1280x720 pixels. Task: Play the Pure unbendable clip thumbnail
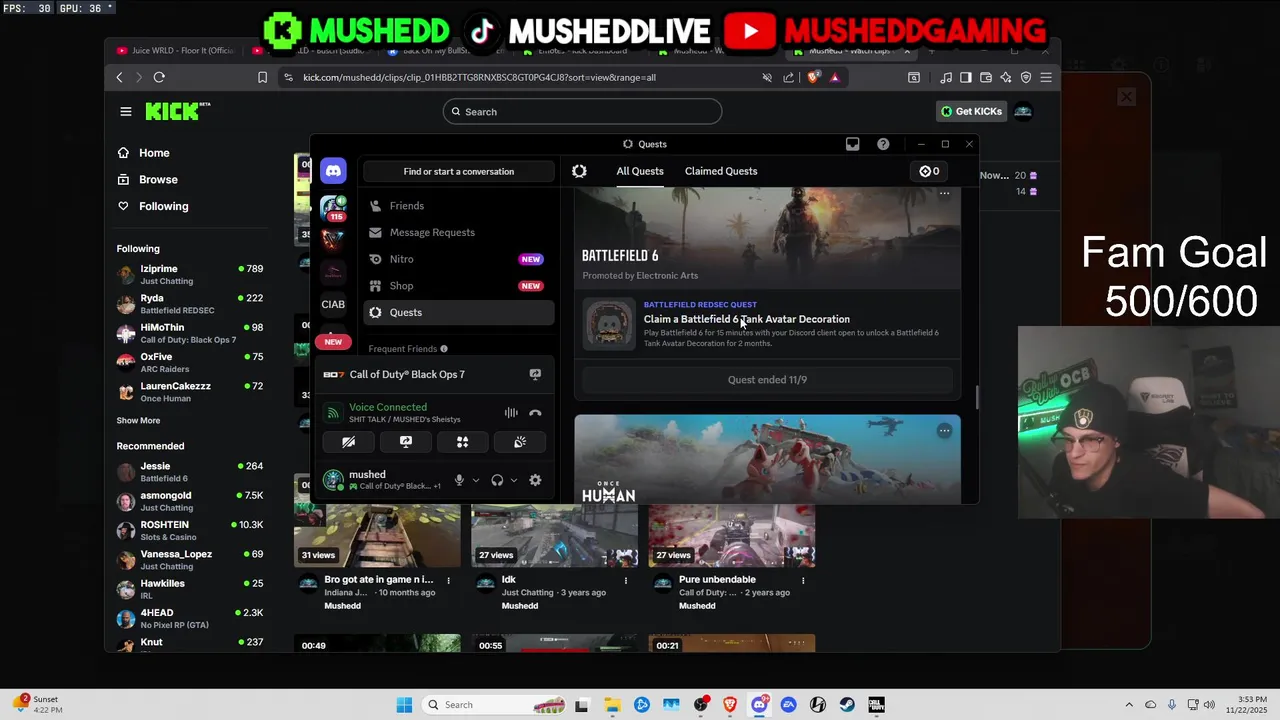(731, 535)
